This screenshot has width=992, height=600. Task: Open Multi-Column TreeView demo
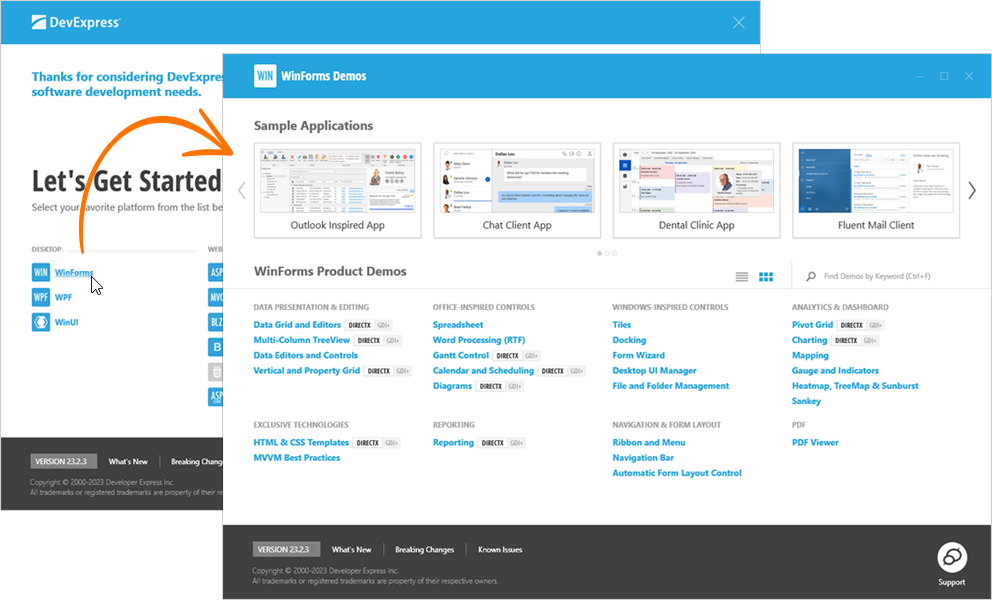(x=301, y=340)
